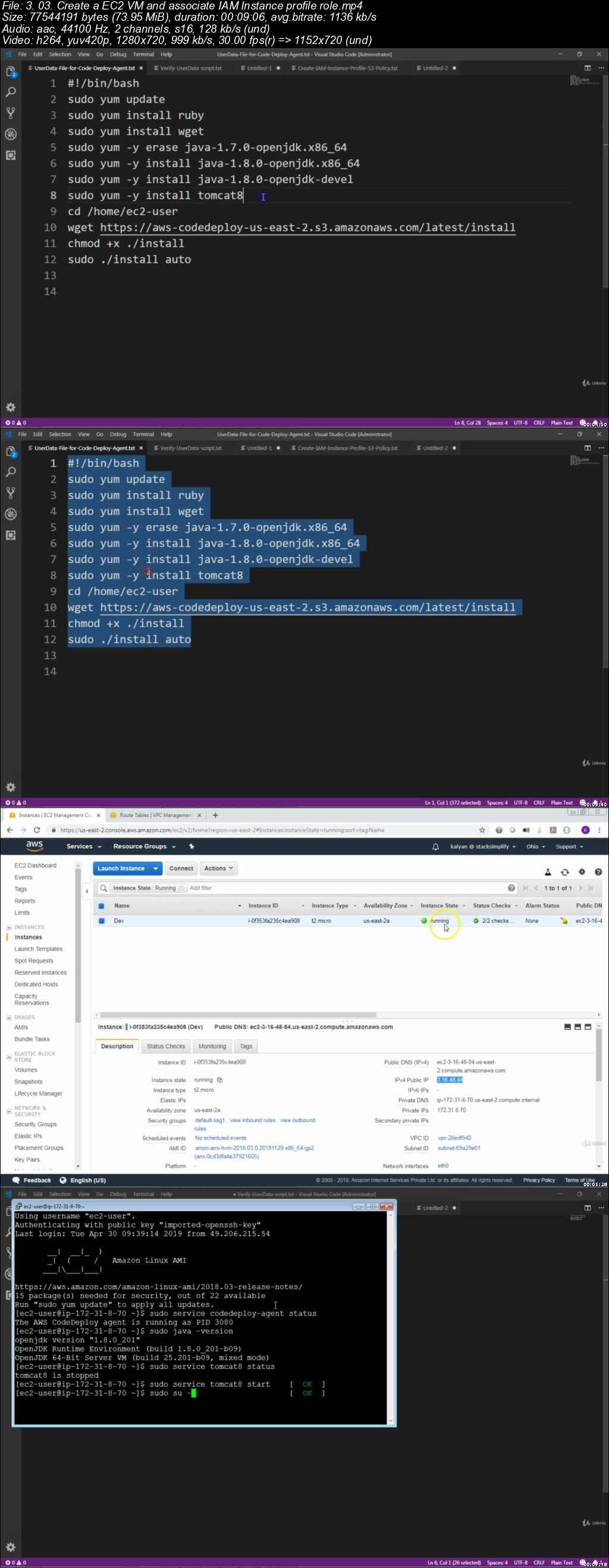This screenshot has width=609, height=1568.
Task: Open a new browser tab with plus icon
Action: [215, 815]
